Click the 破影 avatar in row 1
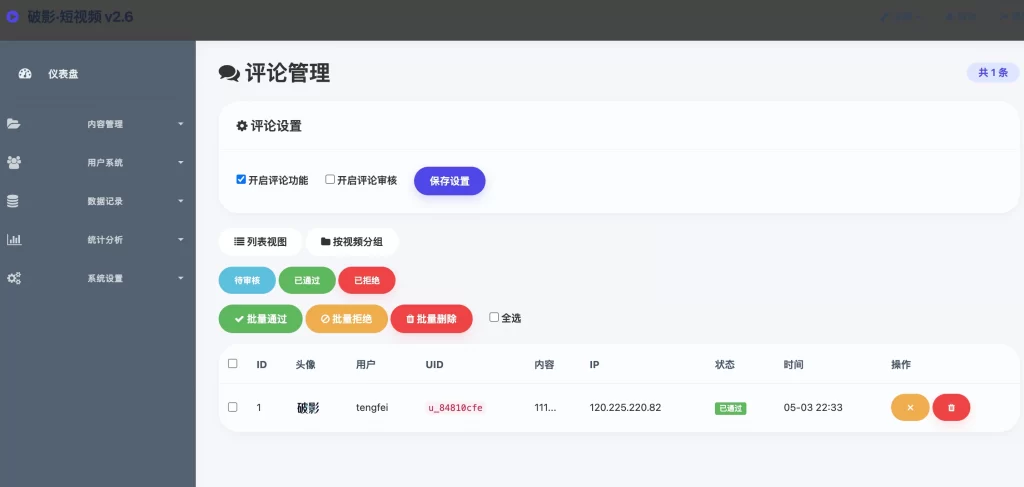The width and height of the screenshot is (1024, 487). [308, 408]
